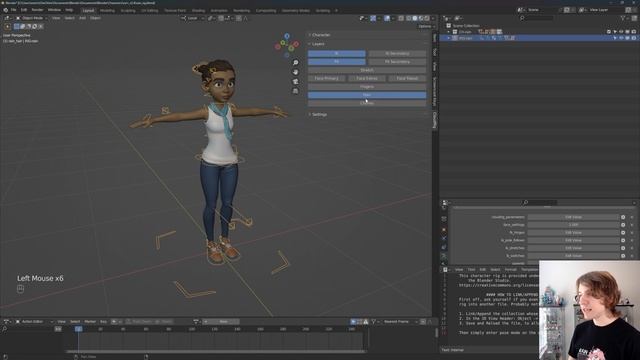Image resolution: width=640 pixels, height=360 pixels.
Task: Click the timeline horizontal scrollbar
Action: (216, 351)
